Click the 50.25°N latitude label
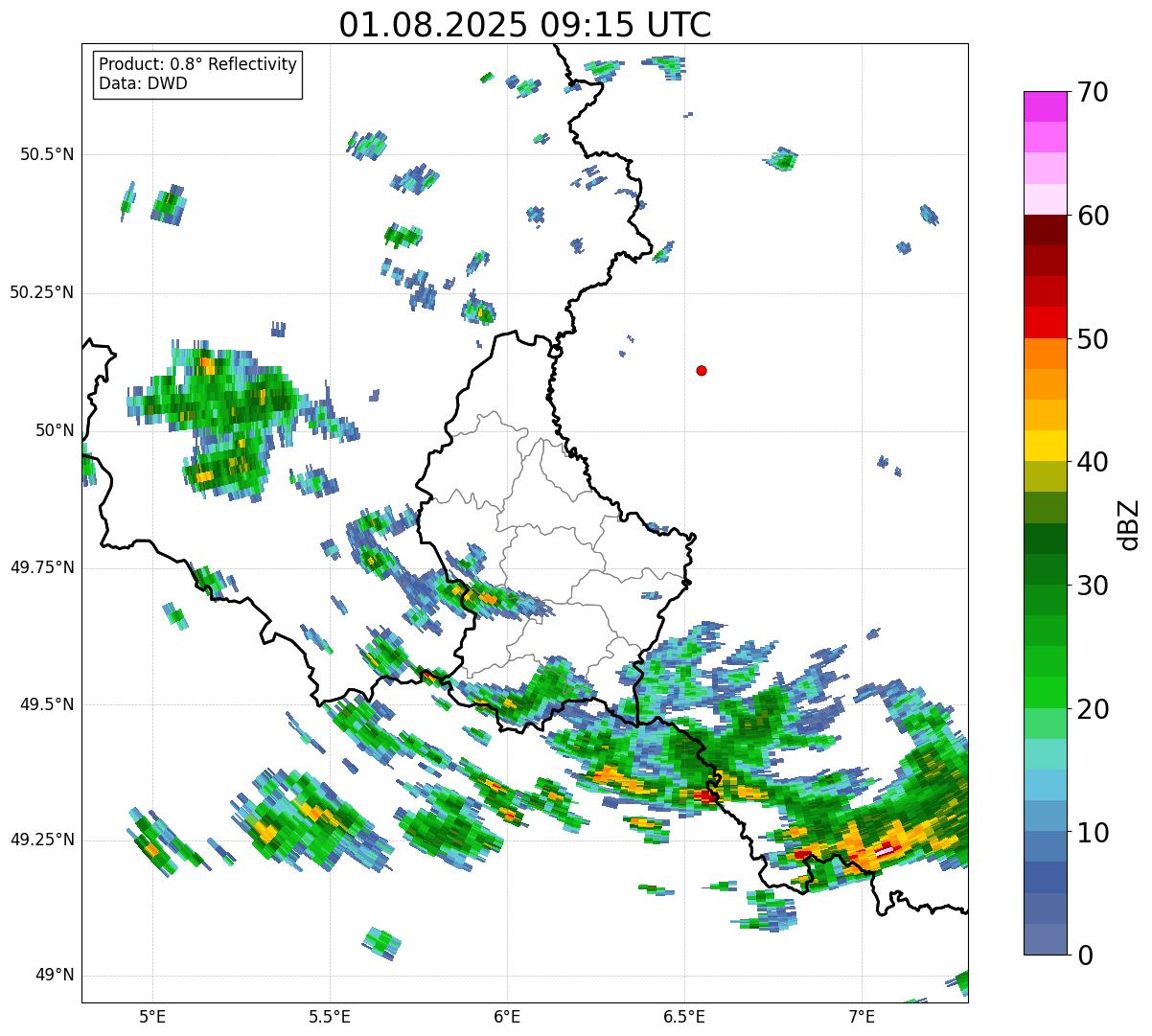The height and width of the screenshot is (1036, 1152). click(x=41, y=292)
